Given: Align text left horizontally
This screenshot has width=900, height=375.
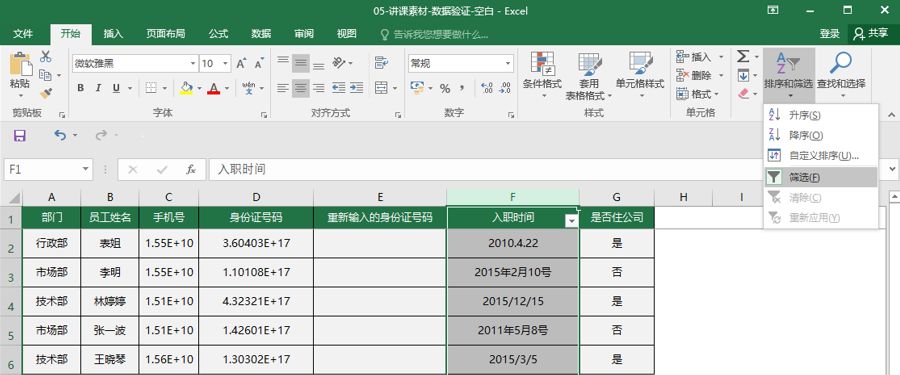Looking at the screenshot, I should [283, 88].
